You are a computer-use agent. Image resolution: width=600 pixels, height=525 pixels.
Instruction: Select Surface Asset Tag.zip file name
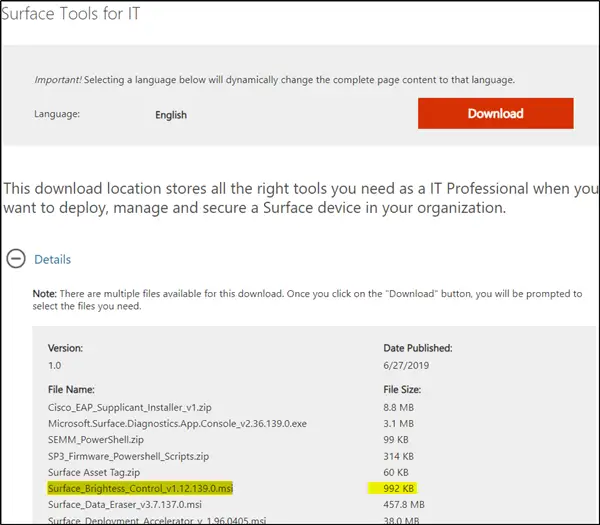pos(94,472)
